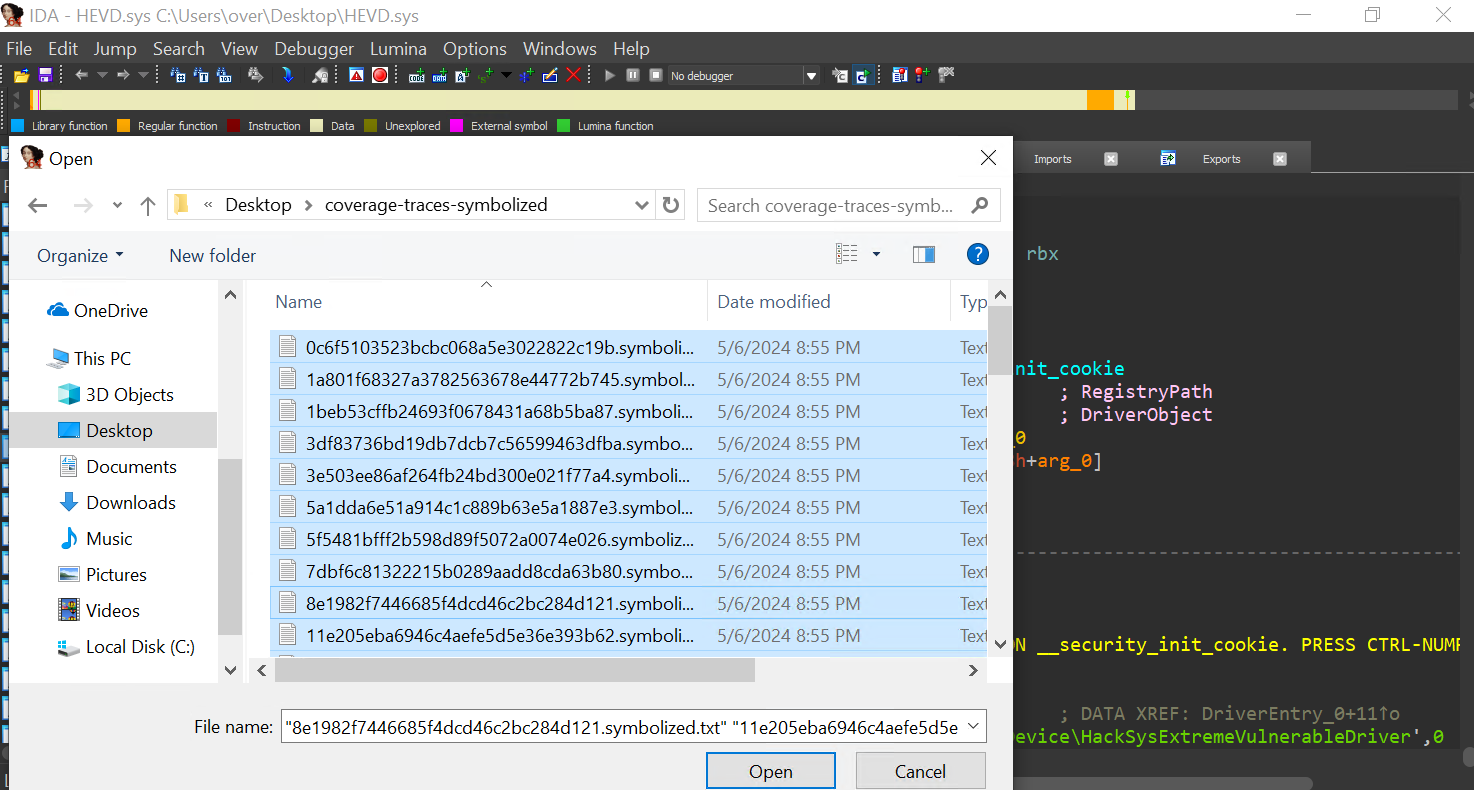1474x790 pixels.
Task: Expand the No debugger dropdown
Action: 811,75
